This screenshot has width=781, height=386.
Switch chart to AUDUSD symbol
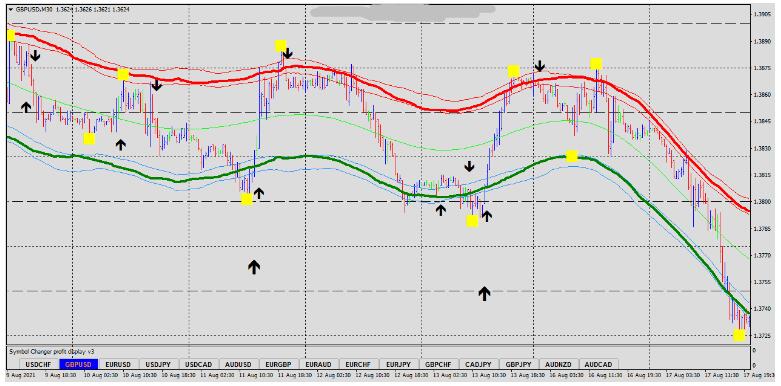click(239, 364)
